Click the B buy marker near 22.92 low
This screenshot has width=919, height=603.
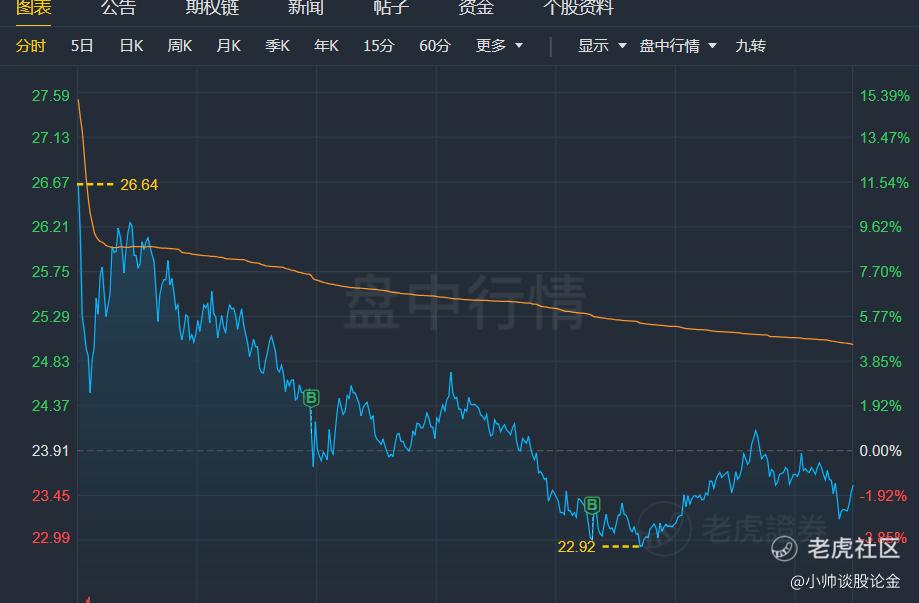(592, 505)
